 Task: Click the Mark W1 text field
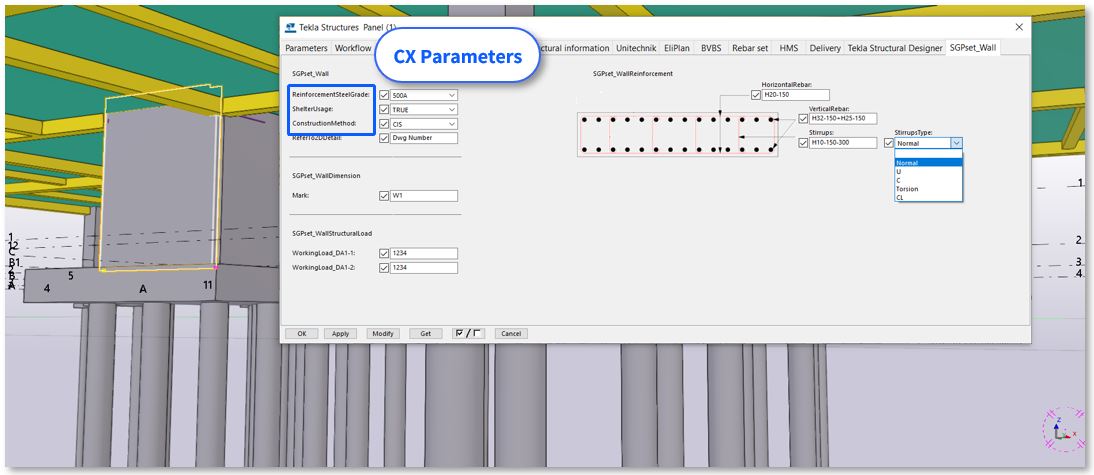(423, 196)
